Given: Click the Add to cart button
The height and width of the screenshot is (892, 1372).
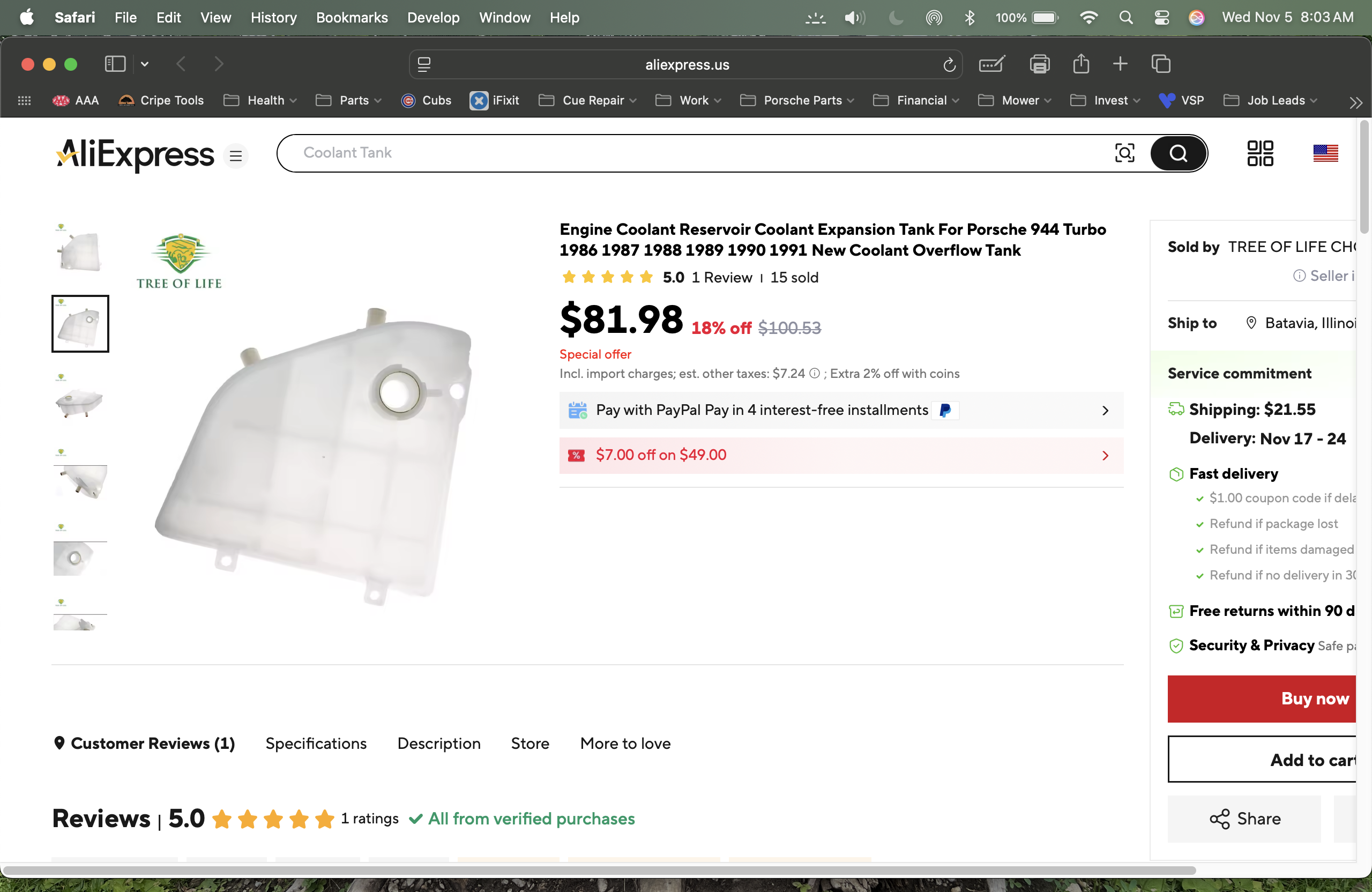Looking at the screenshot, I should click(x=1262, y=760).
